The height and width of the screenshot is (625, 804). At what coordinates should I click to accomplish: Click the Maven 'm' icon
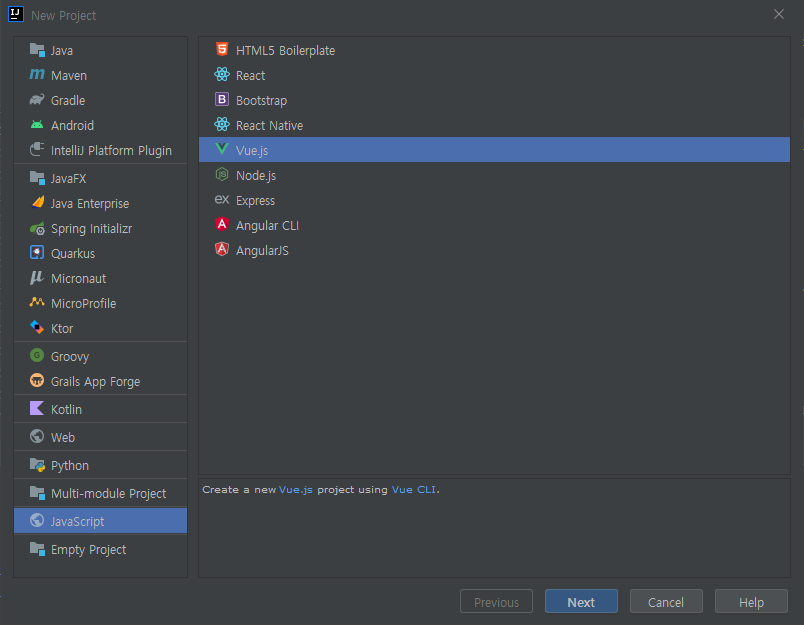(37, 75)
